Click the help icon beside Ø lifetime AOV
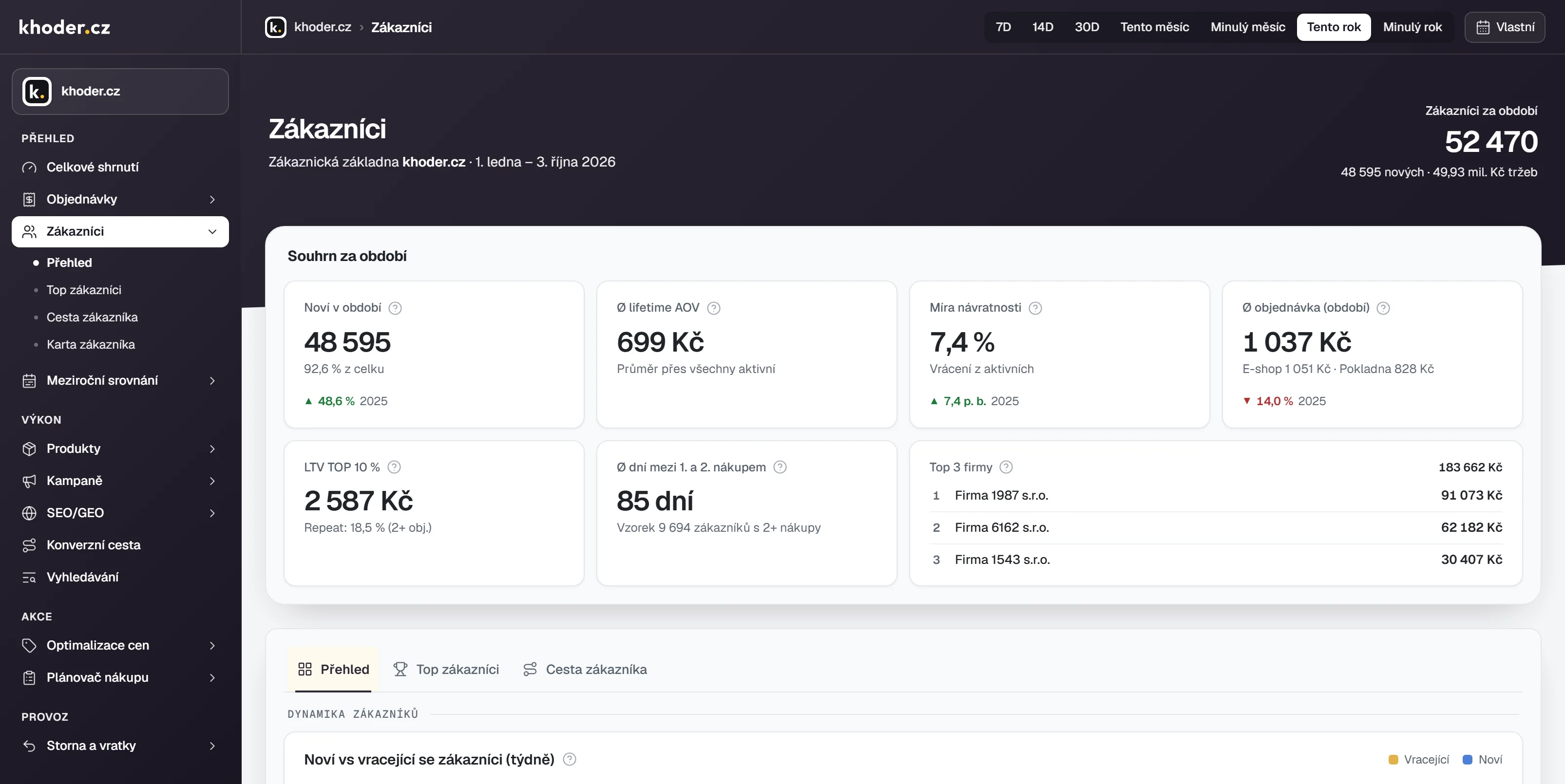Screen dimensions: 1565x784 point(714,308)
